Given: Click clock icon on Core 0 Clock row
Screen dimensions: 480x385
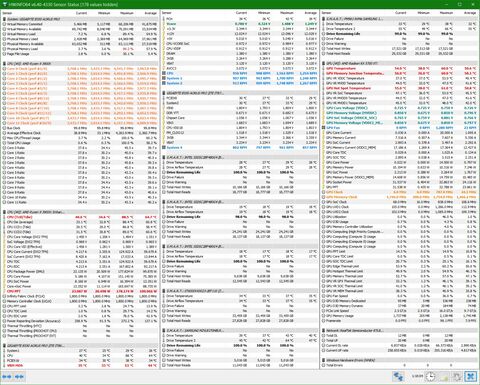Looking at the screenshot, I should pyautogui.click(x=4, y=69).
